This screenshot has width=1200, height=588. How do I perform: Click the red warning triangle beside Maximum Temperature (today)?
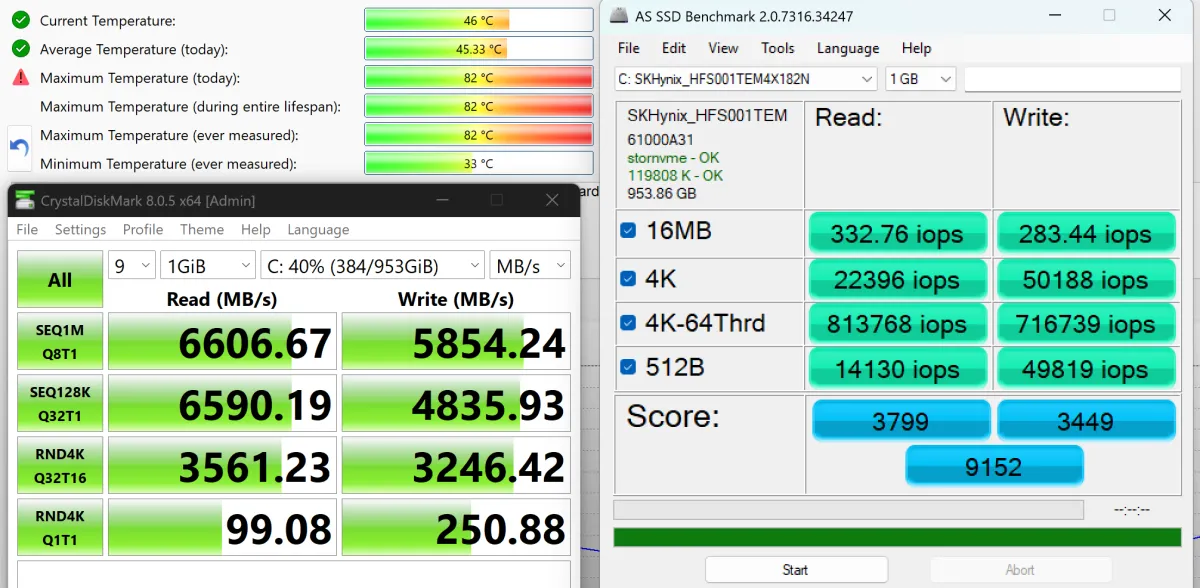coord(20,78)
